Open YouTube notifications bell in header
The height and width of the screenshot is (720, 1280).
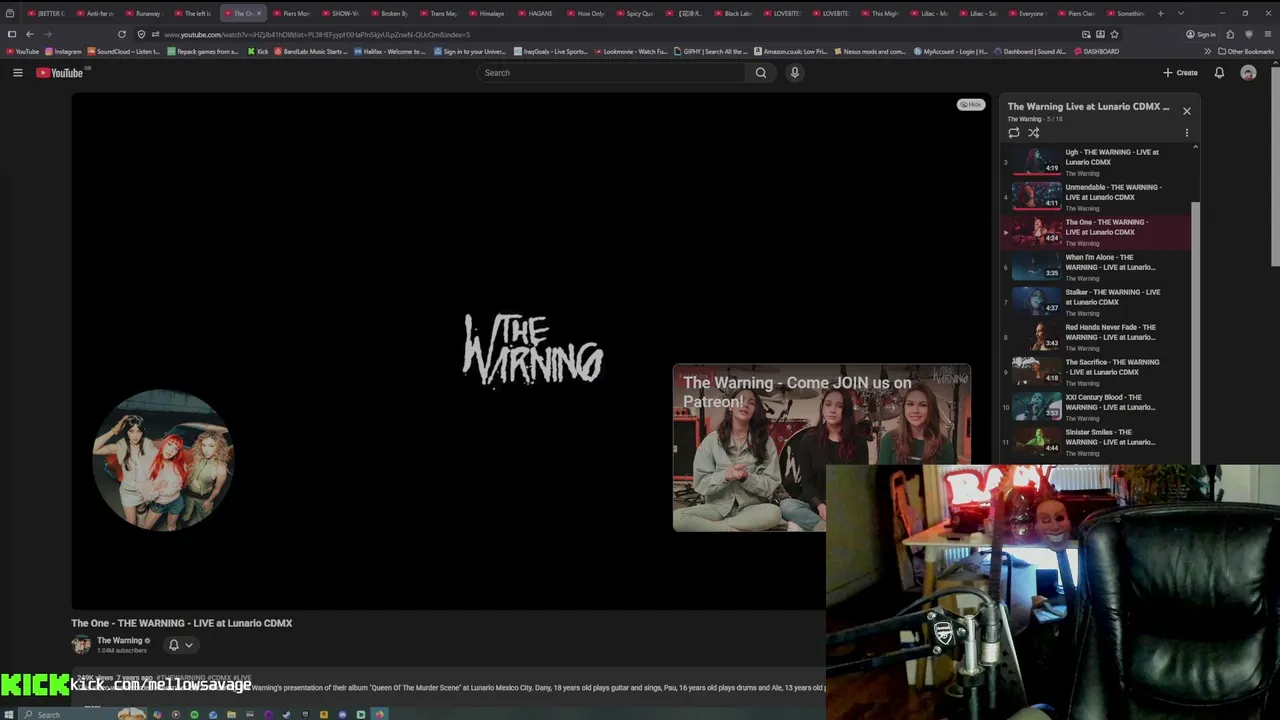[x=1219, y=72]
